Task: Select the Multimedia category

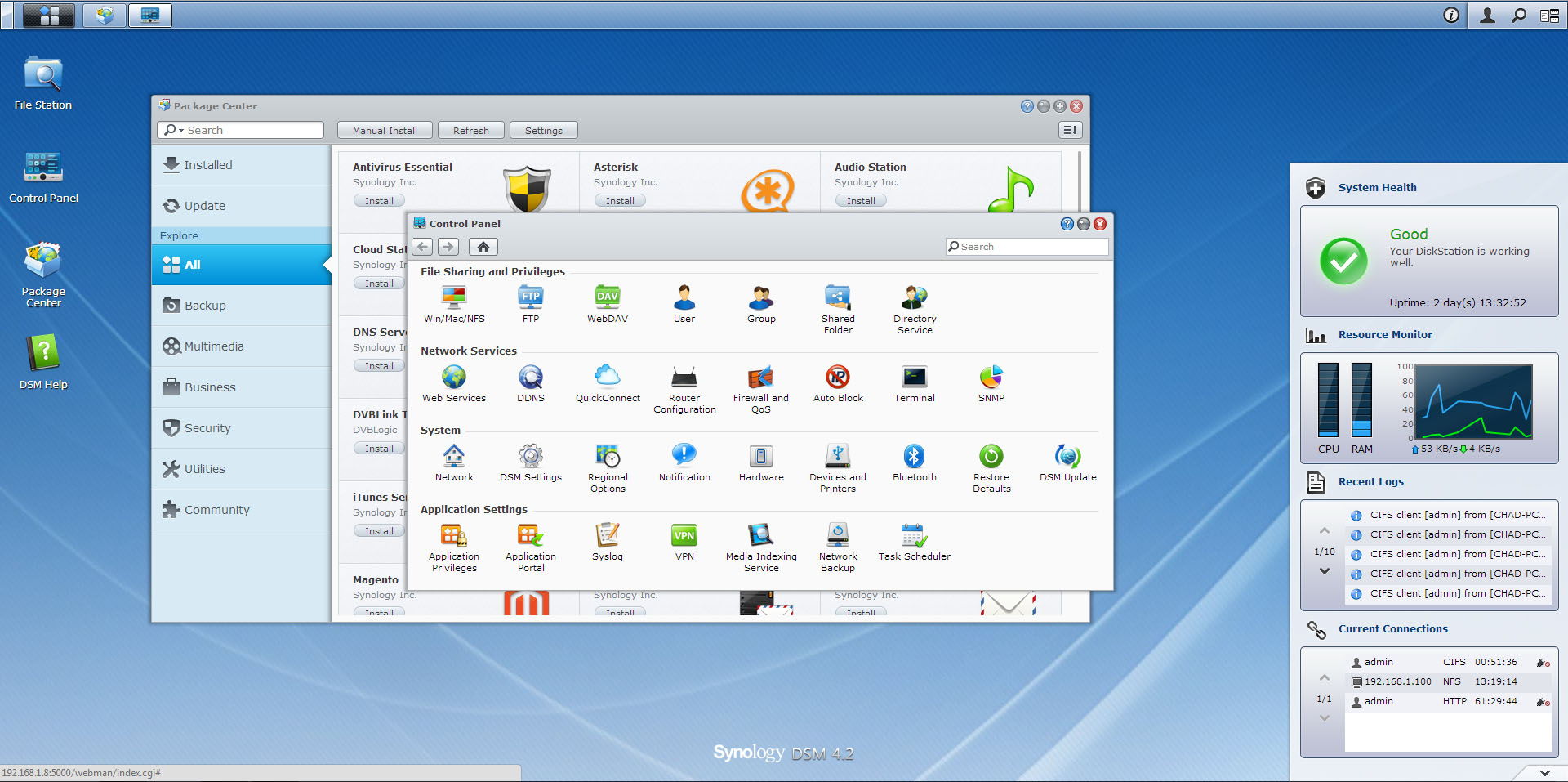Action: click(214, 346)
